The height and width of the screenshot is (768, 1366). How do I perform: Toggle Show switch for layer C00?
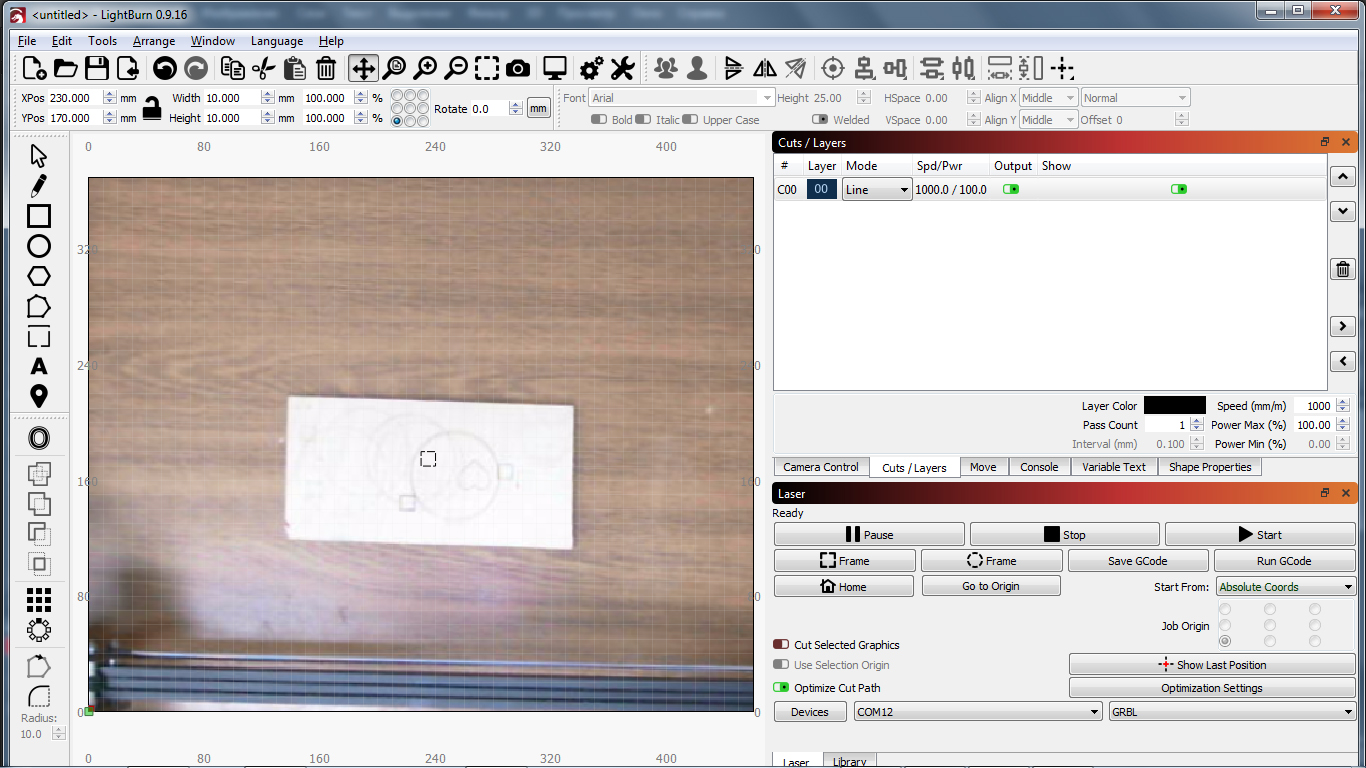pos(1179,189)
